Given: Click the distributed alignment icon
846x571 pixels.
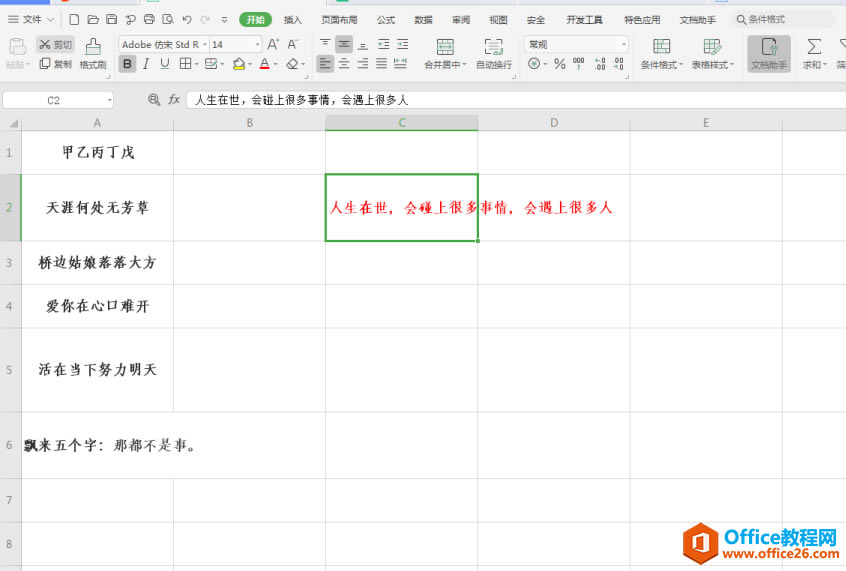Looking at the screenshot, I should coord(400,64).
